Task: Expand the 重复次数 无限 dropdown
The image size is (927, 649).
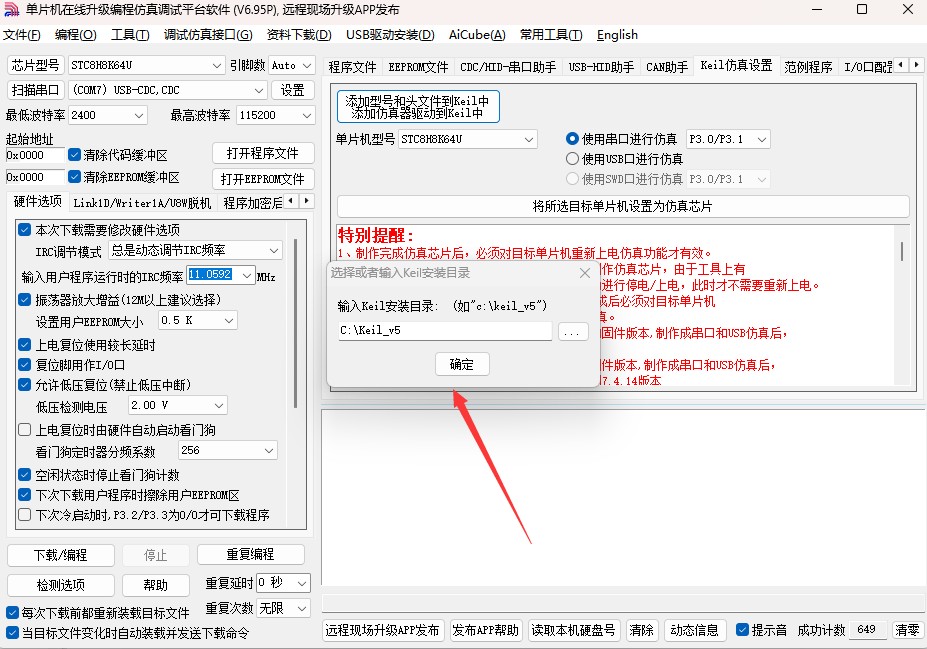Action: click(x=302, y=608)
